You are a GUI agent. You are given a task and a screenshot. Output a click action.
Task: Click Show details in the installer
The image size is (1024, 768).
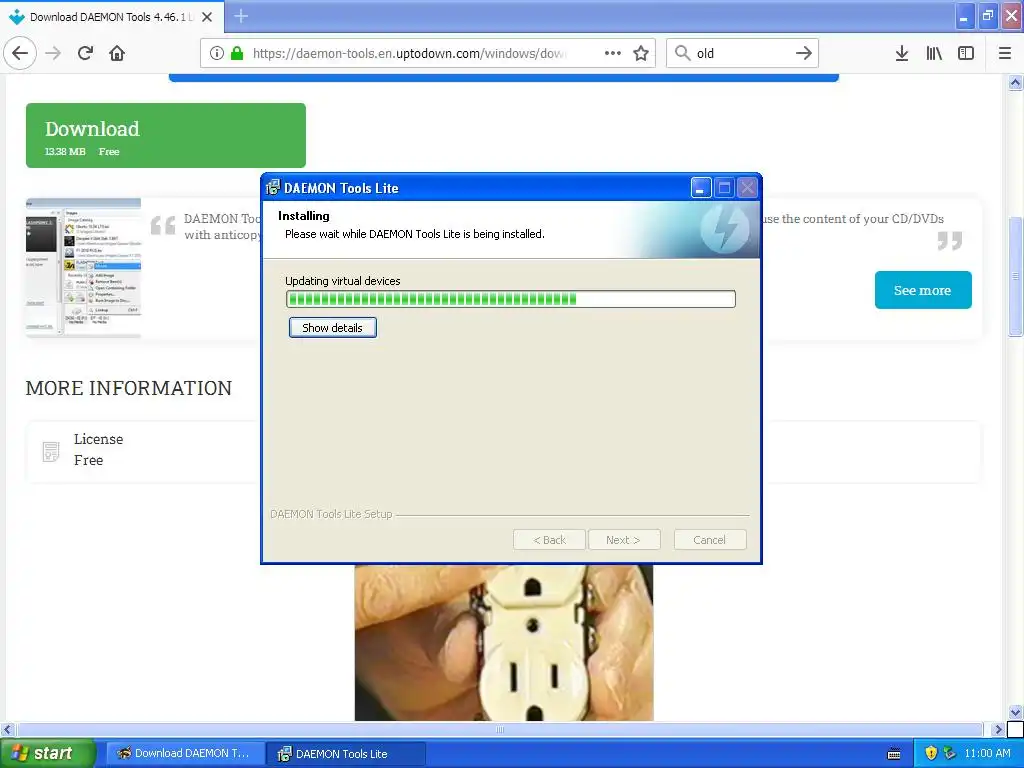[x=332, y=328]
